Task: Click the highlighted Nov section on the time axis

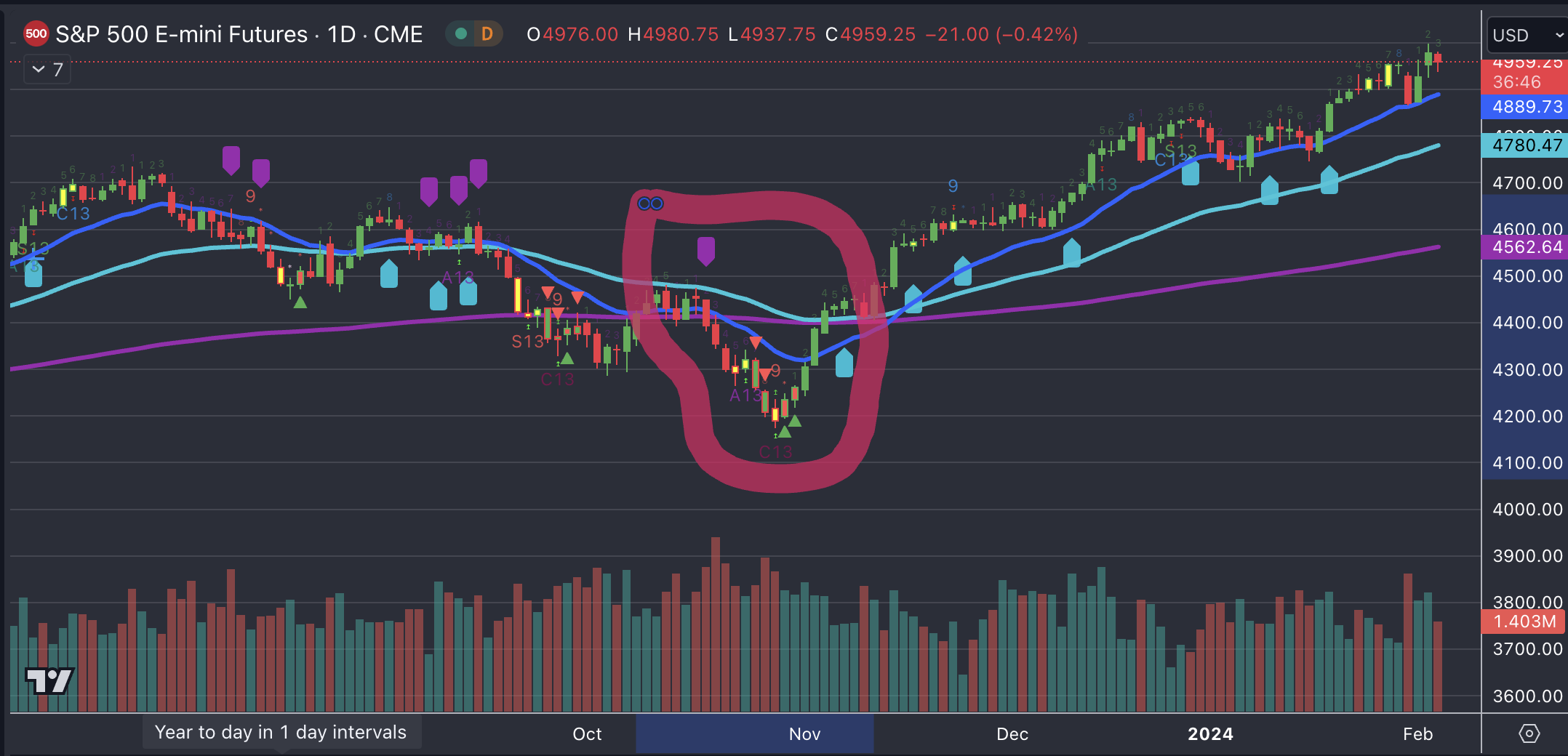Action: (x=804, y=733)
